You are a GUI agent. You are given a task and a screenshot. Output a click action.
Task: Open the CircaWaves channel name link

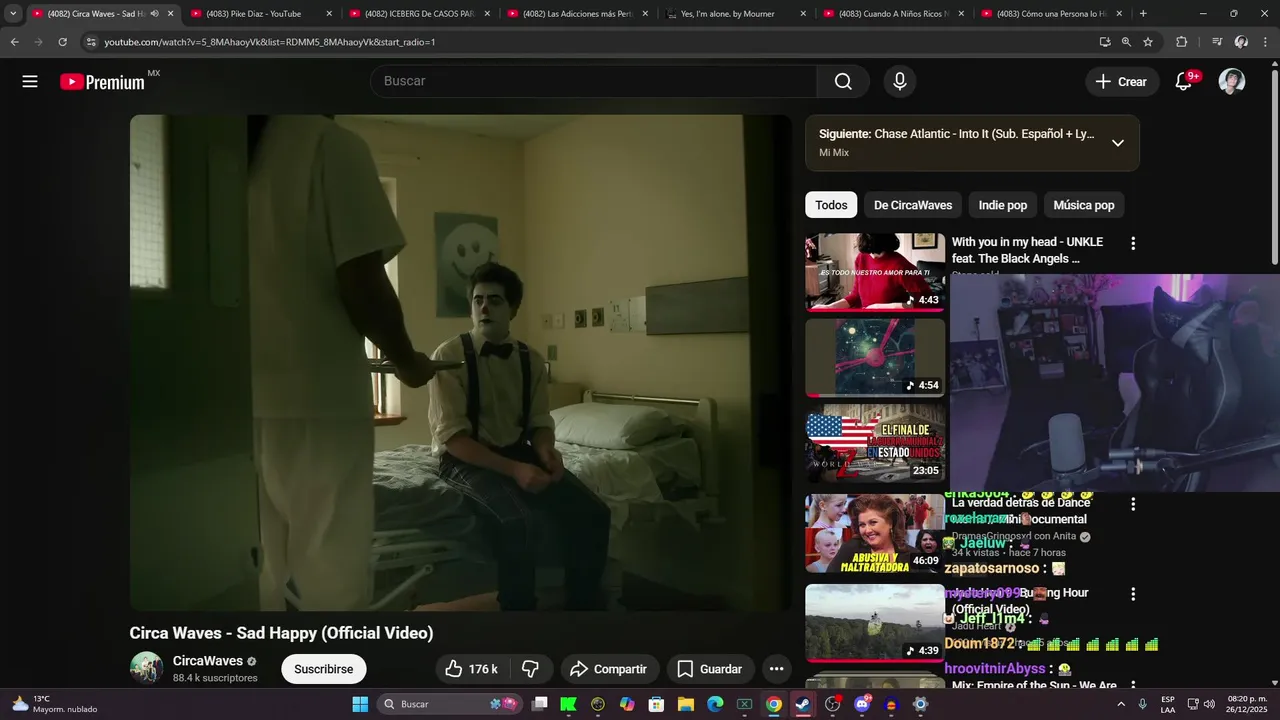click(208, 661)
